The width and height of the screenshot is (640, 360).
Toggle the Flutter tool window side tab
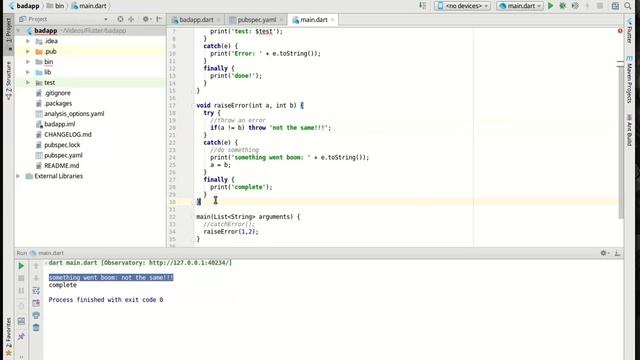point(629,31)
